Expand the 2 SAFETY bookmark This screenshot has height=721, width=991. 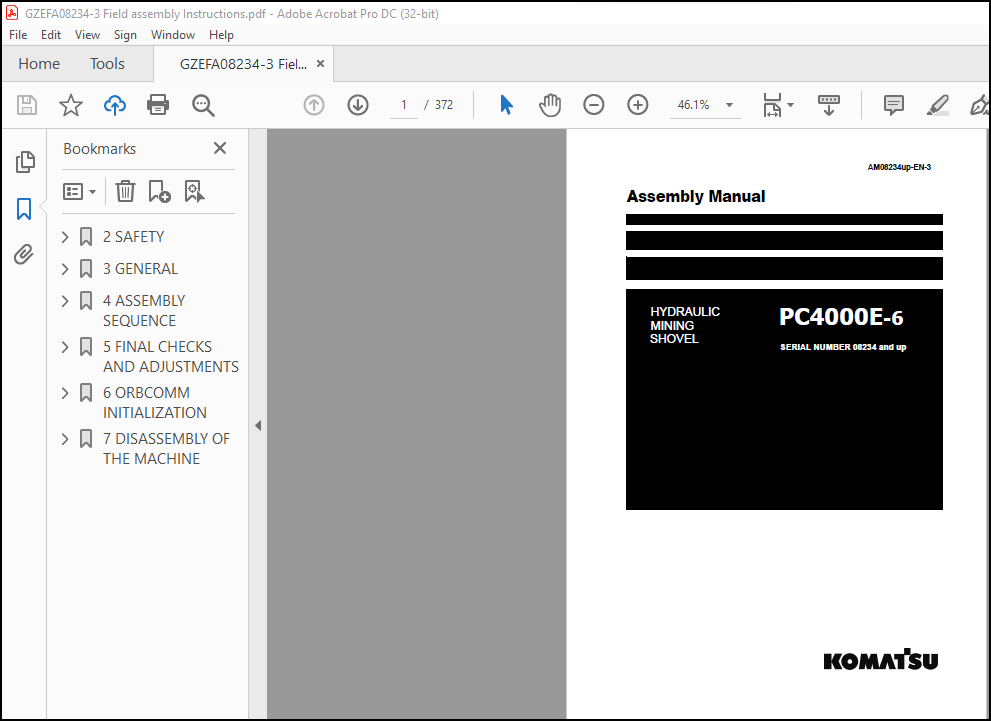tap(65, 237)
